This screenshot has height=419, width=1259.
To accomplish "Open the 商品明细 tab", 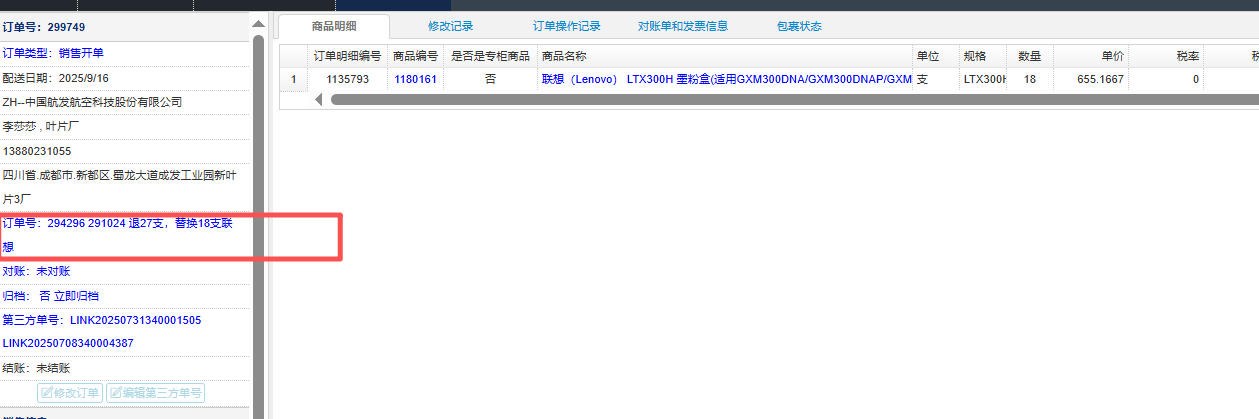I will (x=335, y=26).
